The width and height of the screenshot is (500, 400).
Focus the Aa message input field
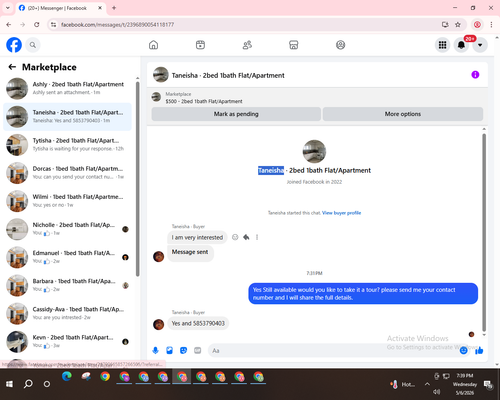click(333, 351)
